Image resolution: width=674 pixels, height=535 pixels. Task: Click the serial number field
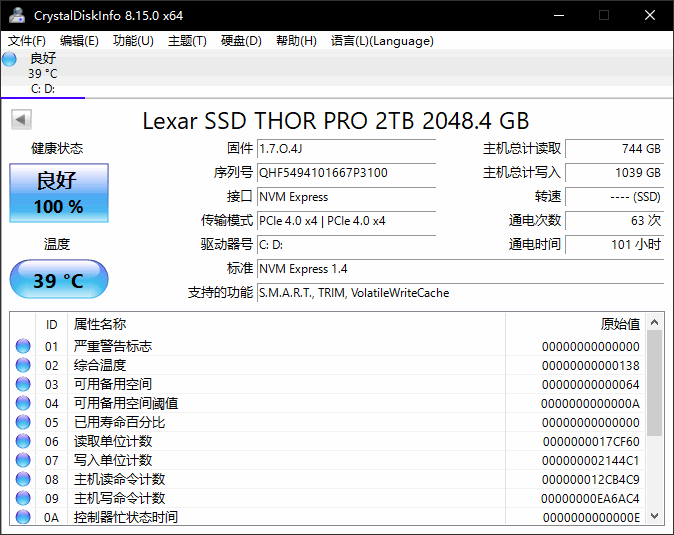coord(346,173)
